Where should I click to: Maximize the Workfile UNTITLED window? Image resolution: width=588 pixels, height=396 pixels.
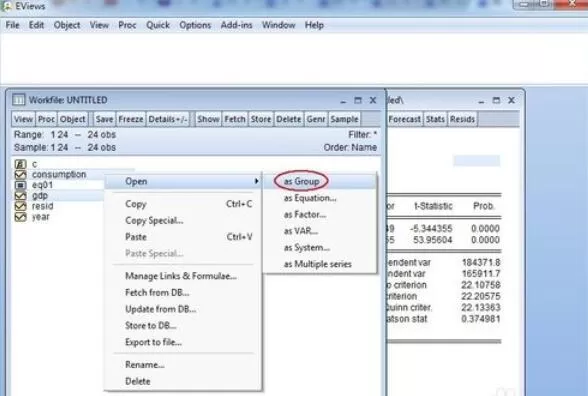point(358,100)
